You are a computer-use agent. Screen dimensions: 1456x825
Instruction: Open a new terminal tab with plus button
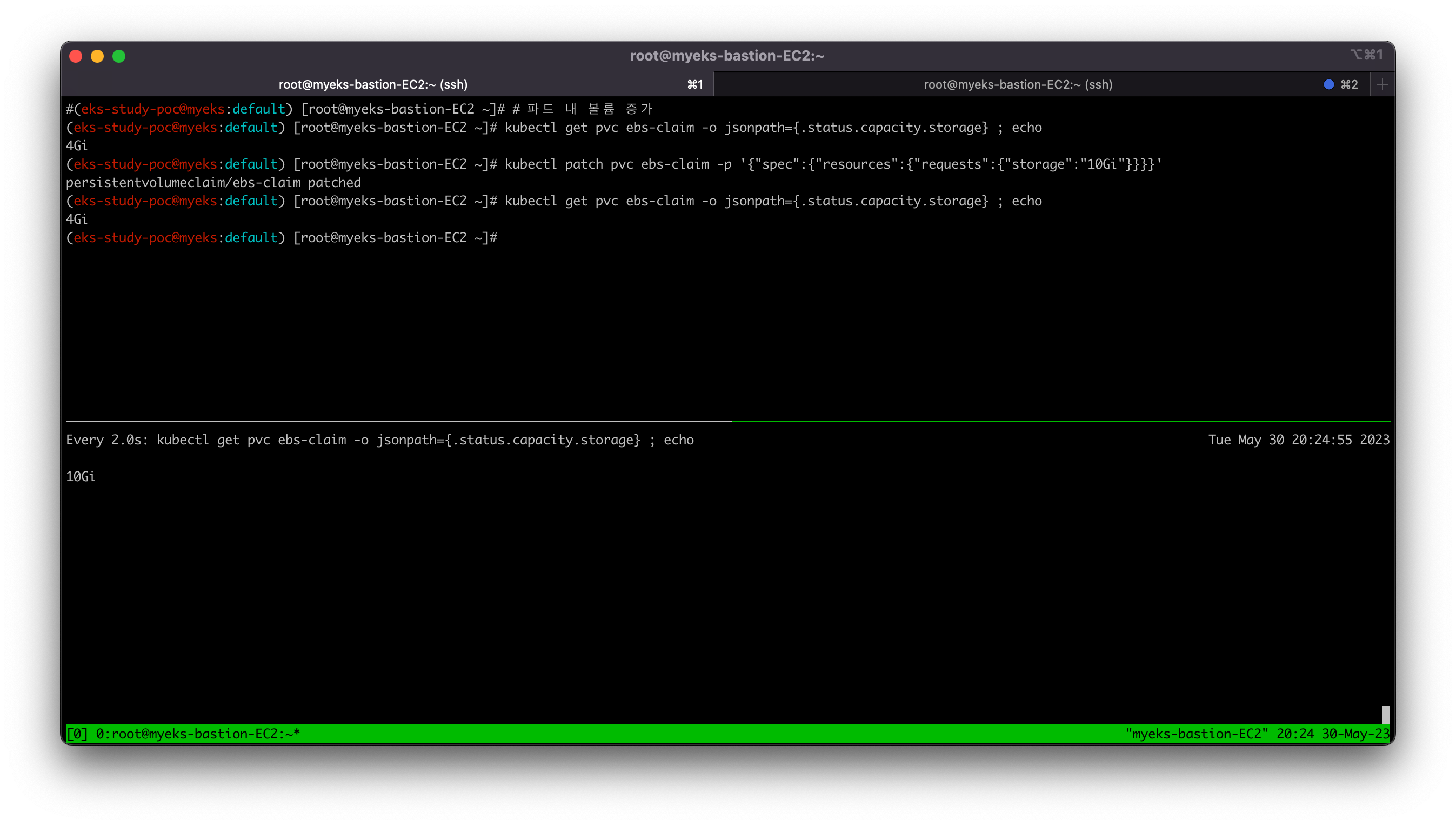pyautogui.click(x=1382, y=84)
